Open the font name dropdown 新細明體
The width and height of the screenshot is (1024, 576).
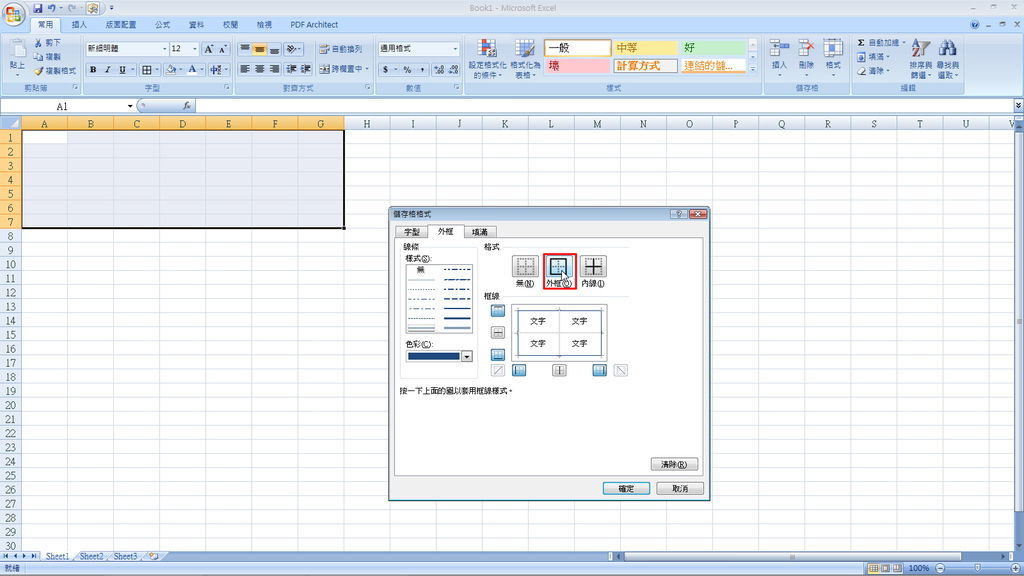[165, 49]
